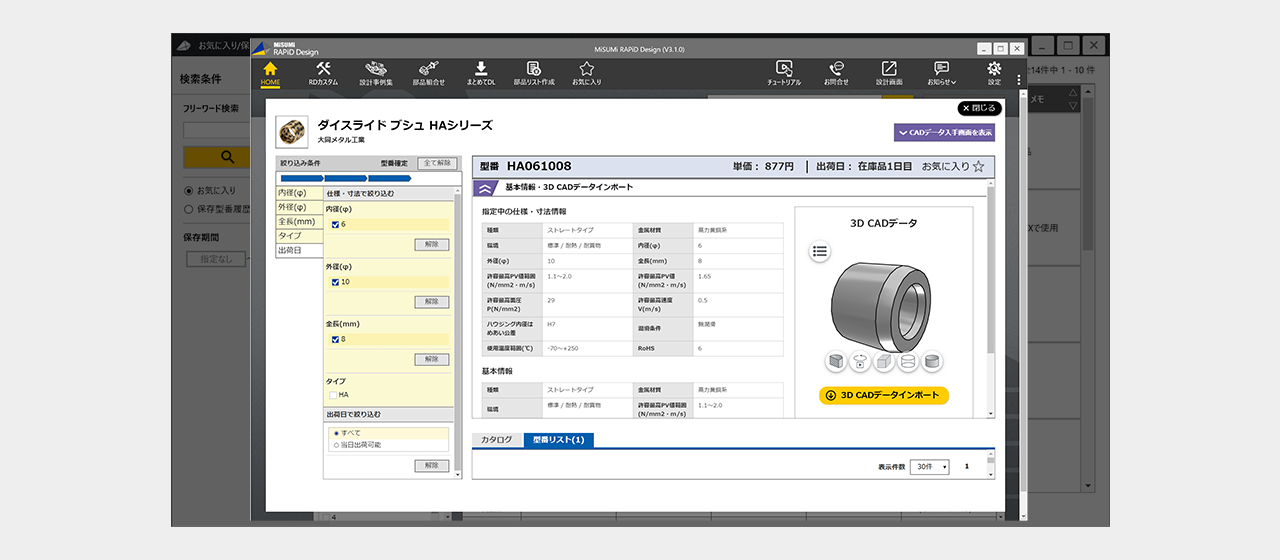Open the 表示件数 30件 dropdown

click(929, 467)
